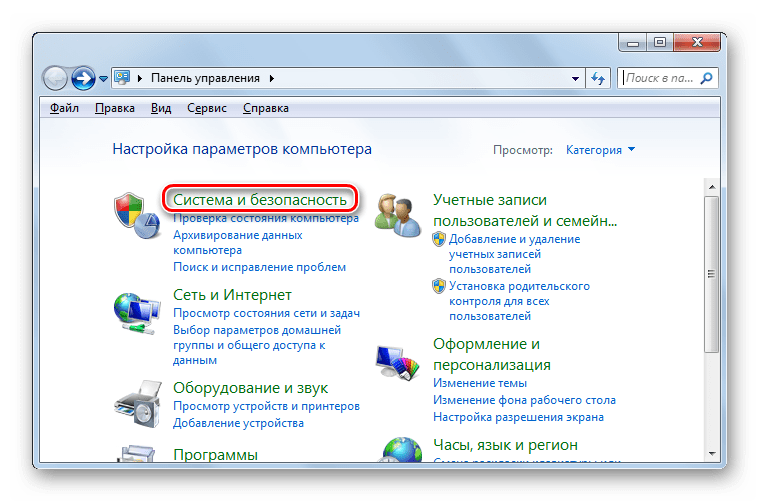Image resolution: width=760 pixels, height=502 pixels.
Task: Open Система и безопасность category
Action: 260,200
